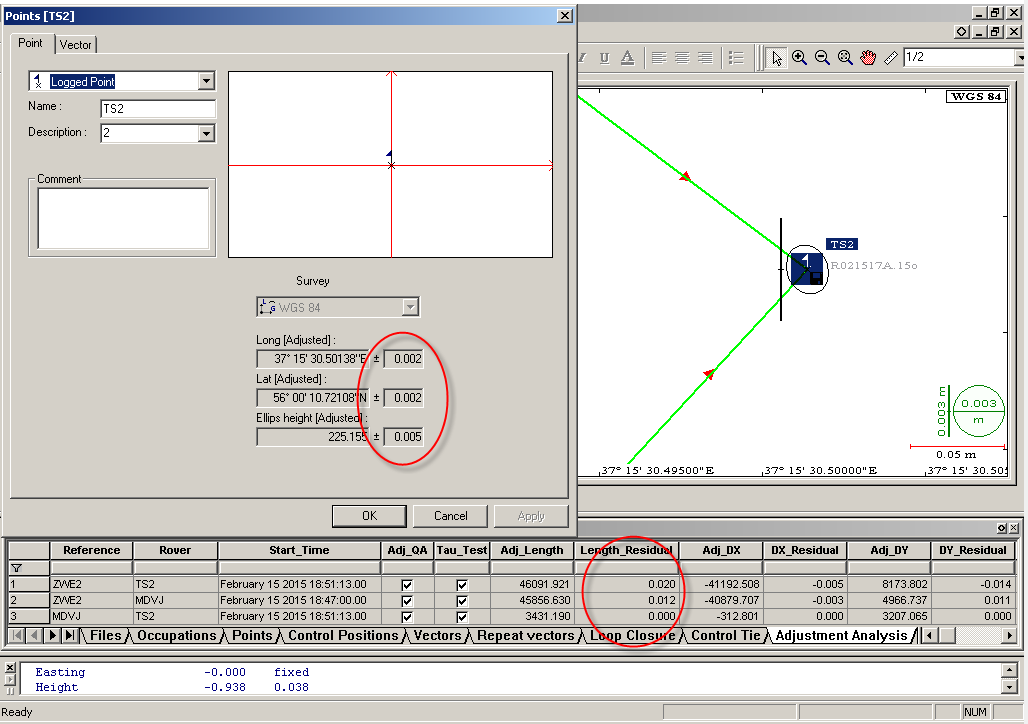1028x724 pixels.
Task: Open the 1/2 scale dropdown
Action: pyautogui.click(x=1019, y=58)
